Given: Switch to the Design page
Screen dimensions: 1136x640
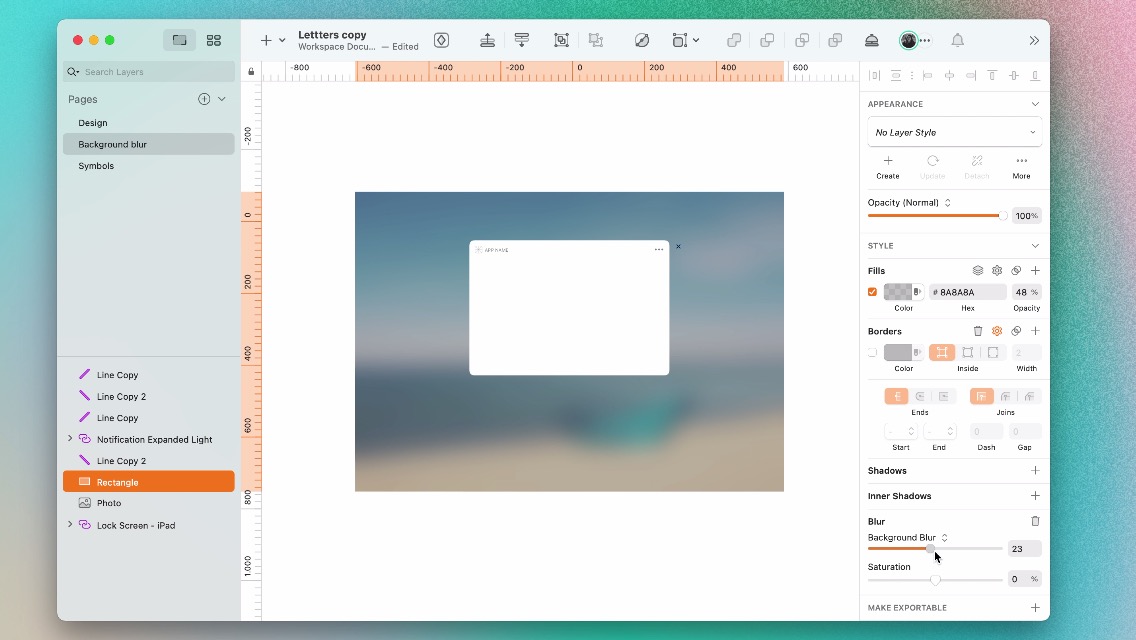Looking at the screenshot, I should click(92, 122).
